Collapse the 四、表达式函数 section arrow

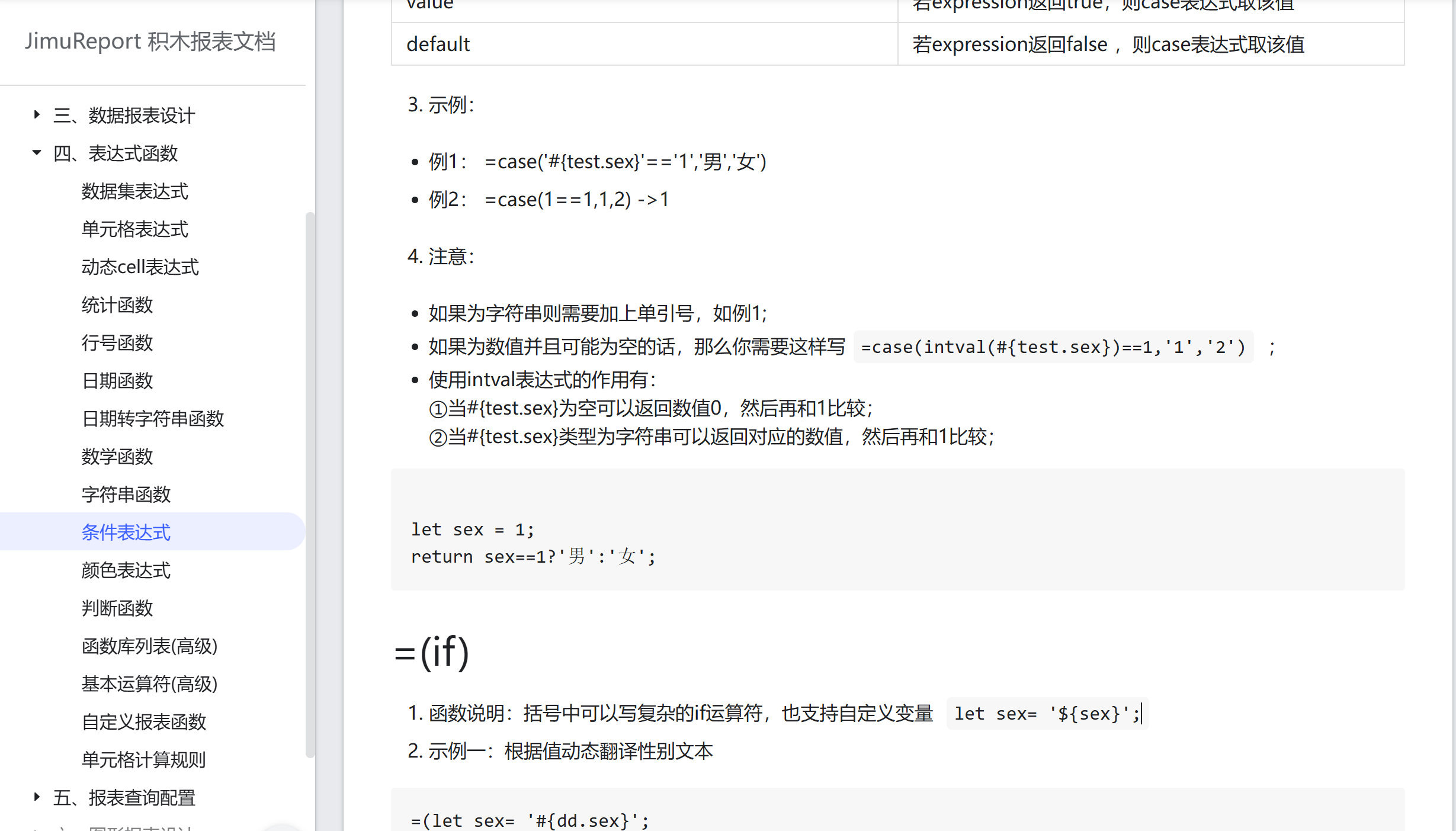37,152
